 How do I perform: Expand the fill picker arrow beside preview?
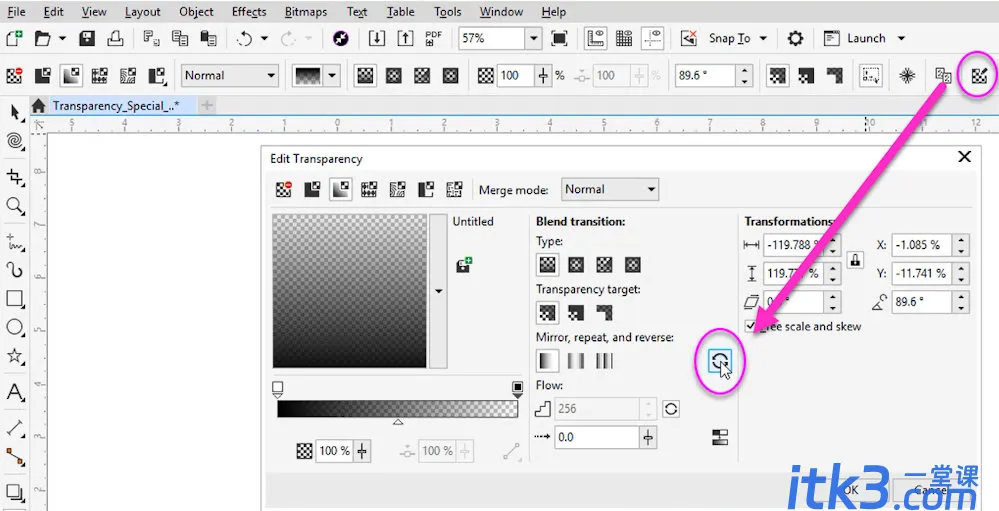438,291
